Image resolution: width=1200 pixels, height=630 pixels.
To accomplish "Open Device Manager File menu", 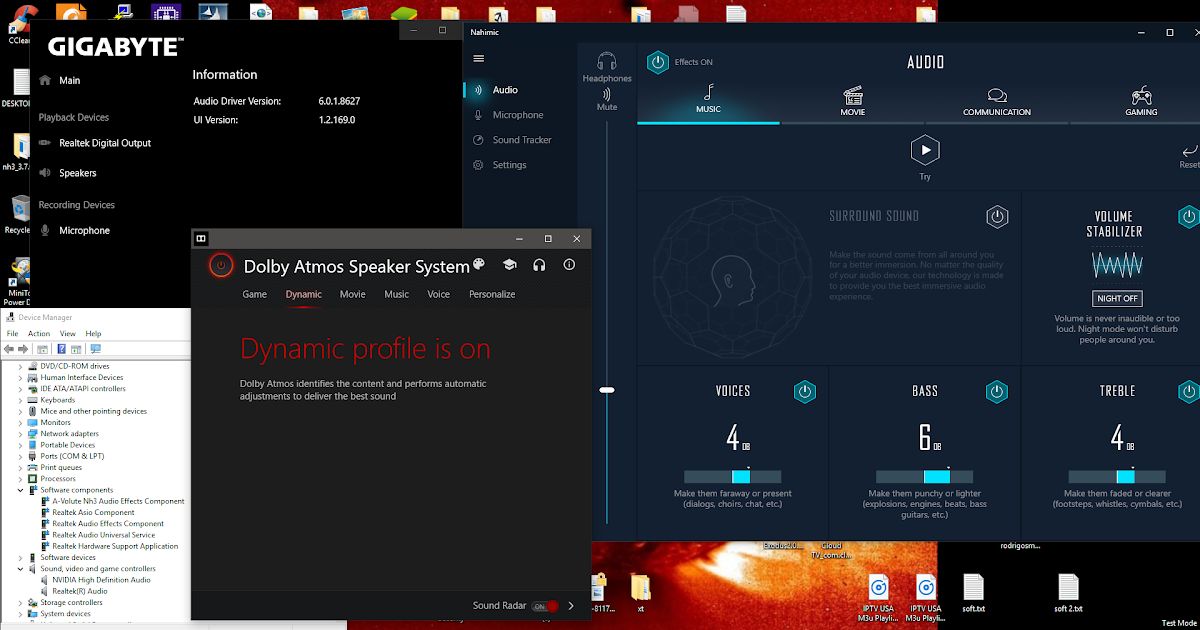I will click(13, 333).
